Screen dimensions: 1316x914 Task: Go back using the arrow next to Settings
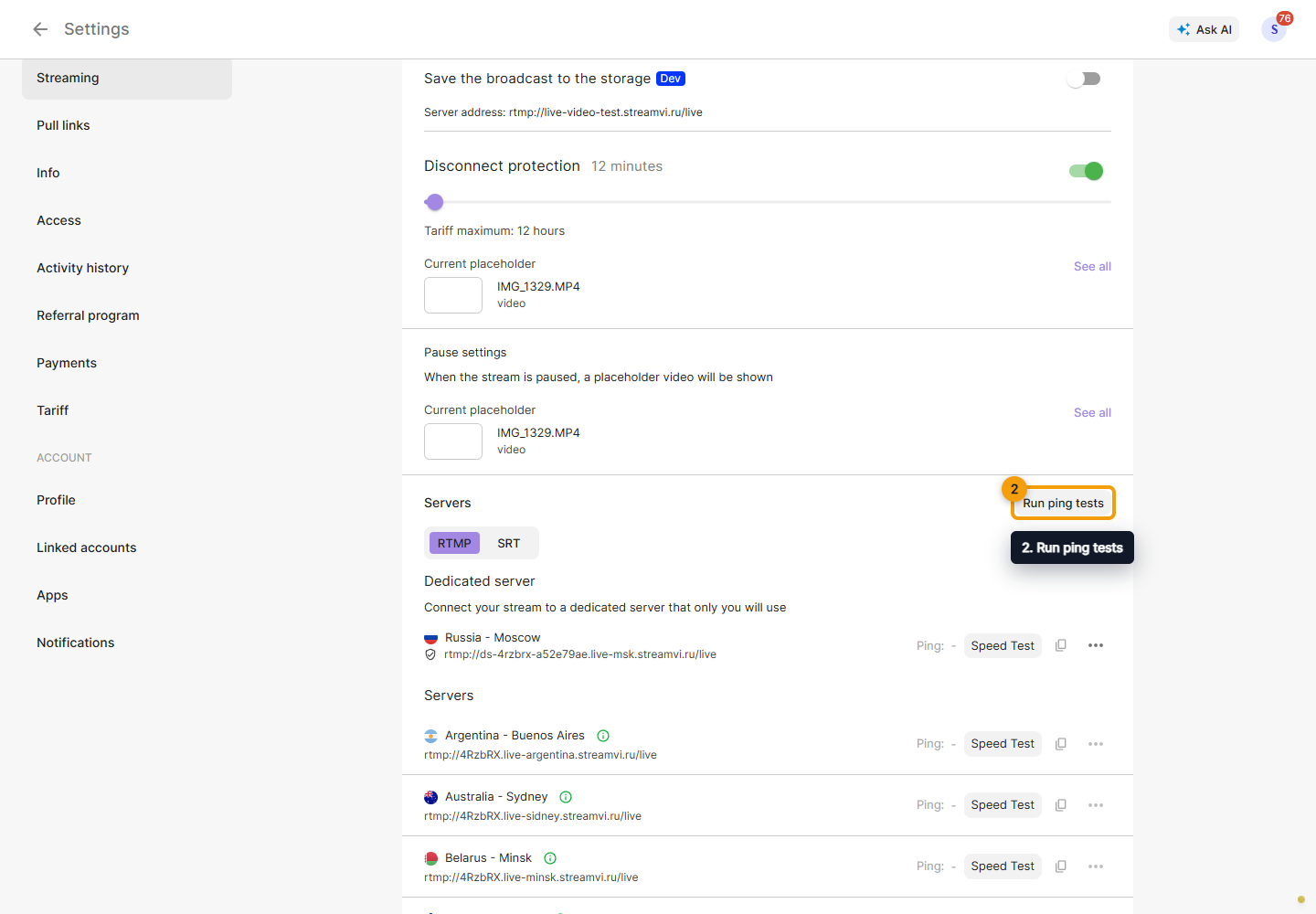(40, 29)
